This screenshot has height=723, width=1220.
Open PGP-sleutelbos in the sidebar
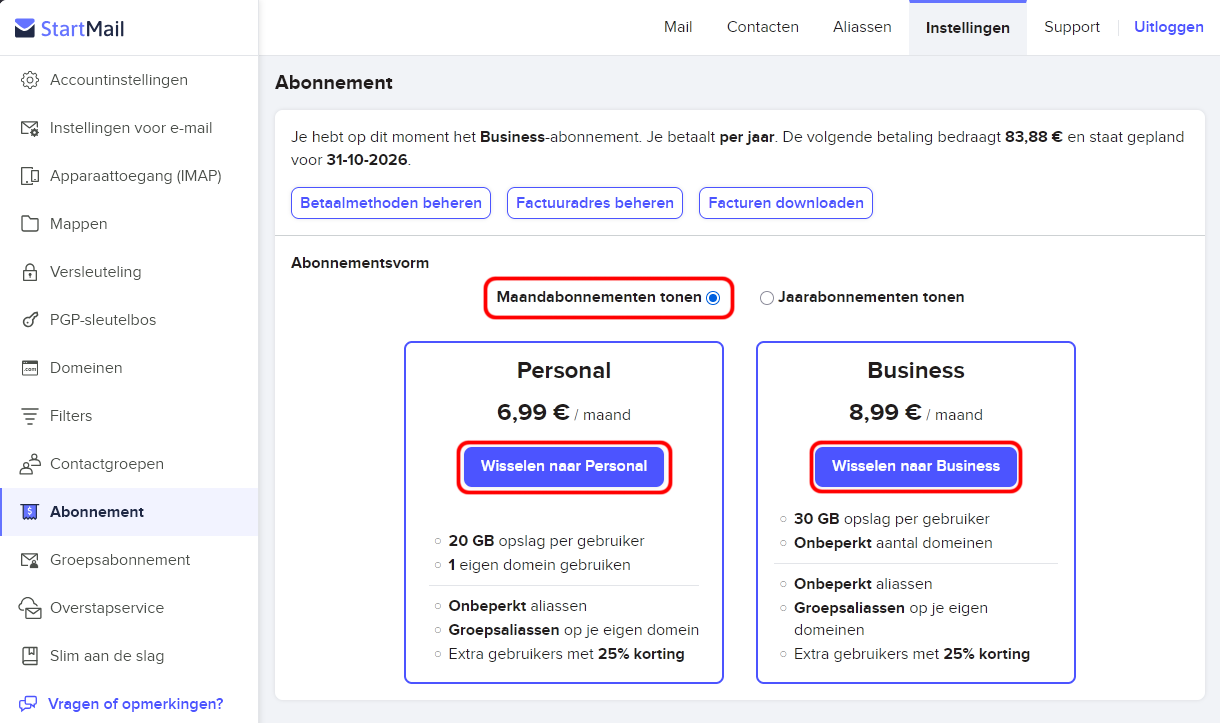click(129, 320)
